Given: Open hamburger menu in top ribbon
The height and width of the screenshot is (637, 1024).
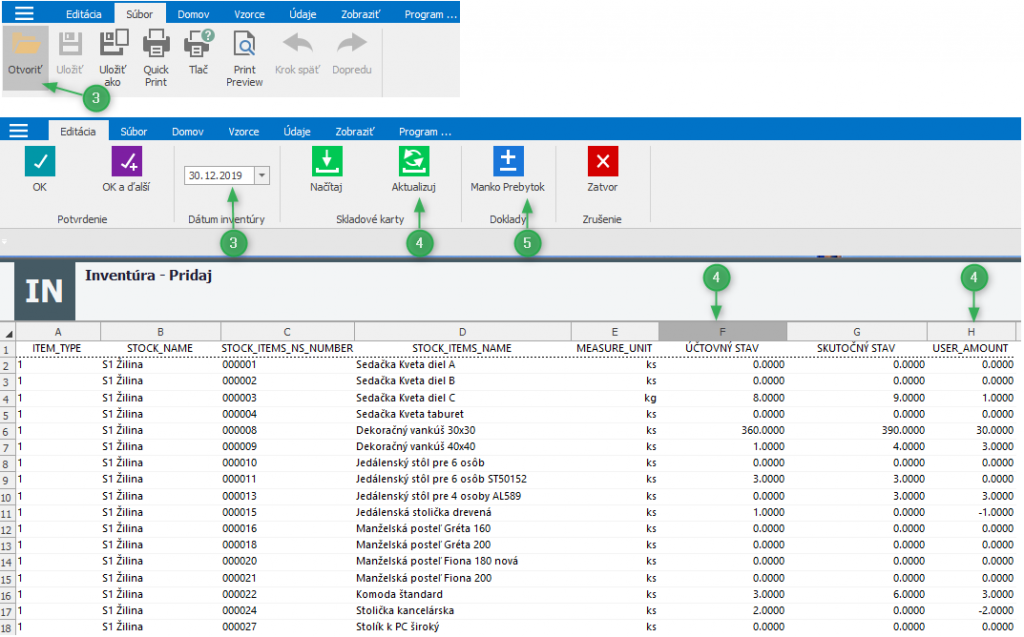Looking at the screenshot, I should pos(24,13).
